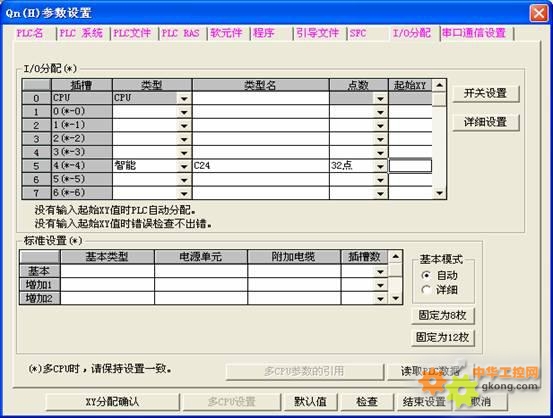Click the 固定为8枚 button
553x418 pixels.
[443, 315]
